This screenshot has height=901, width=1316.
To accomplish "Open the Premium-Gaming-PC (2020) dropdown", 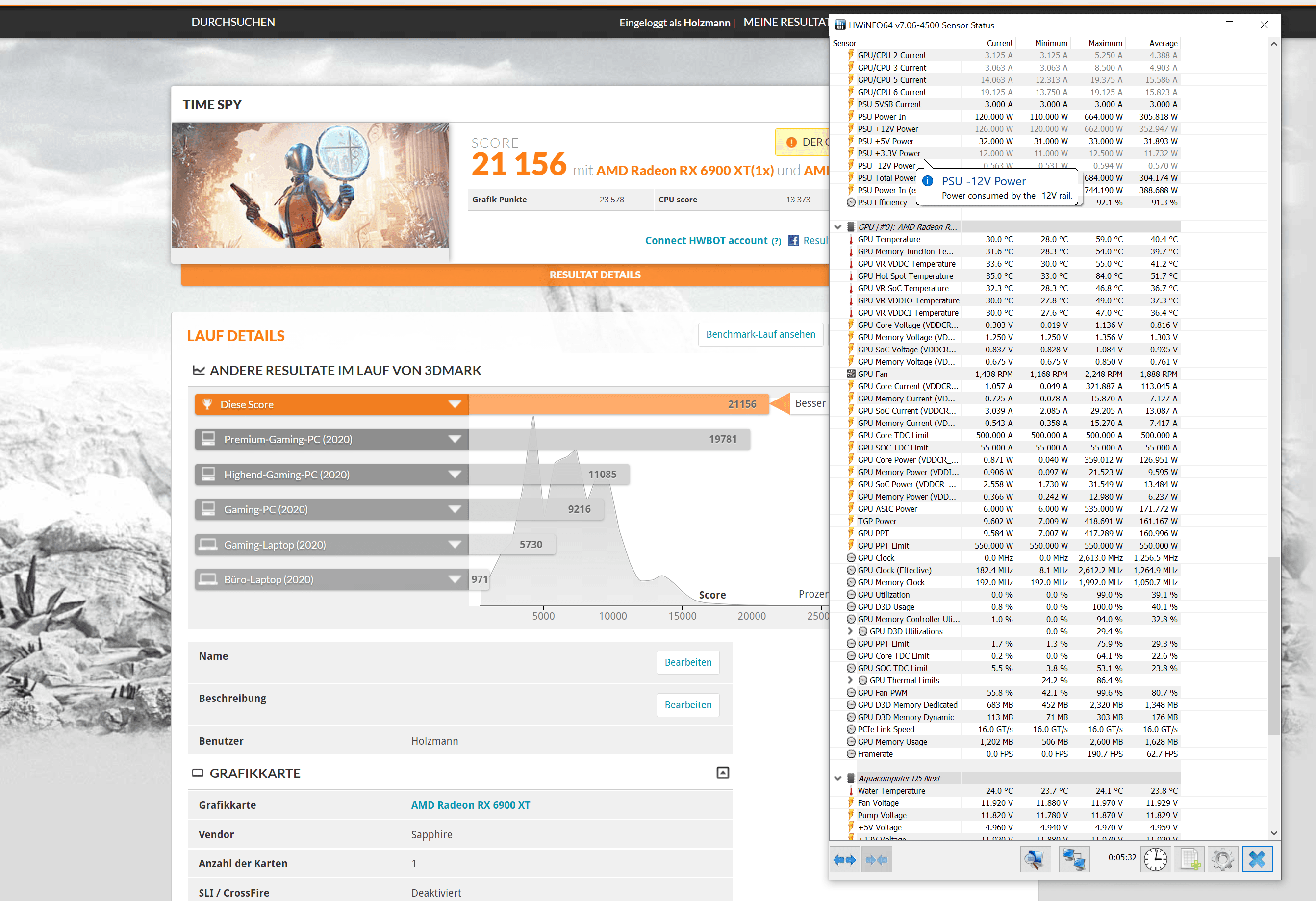I will (454, 439).
